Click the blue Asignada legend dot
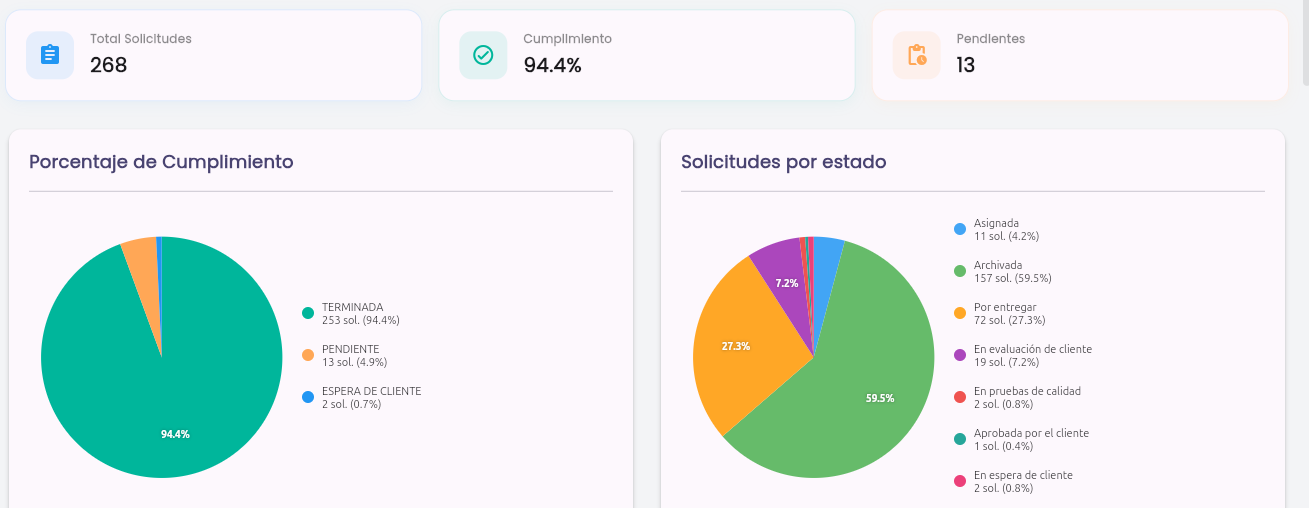This screenshot has height=508, width=1309. [x=960, y=230]
